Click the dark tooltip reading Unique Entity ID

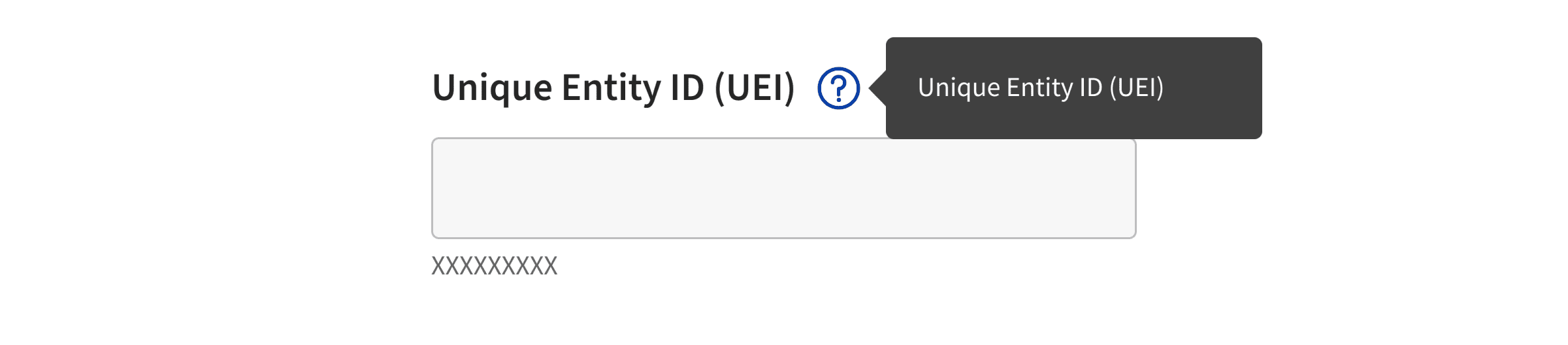click(1073, 88)
